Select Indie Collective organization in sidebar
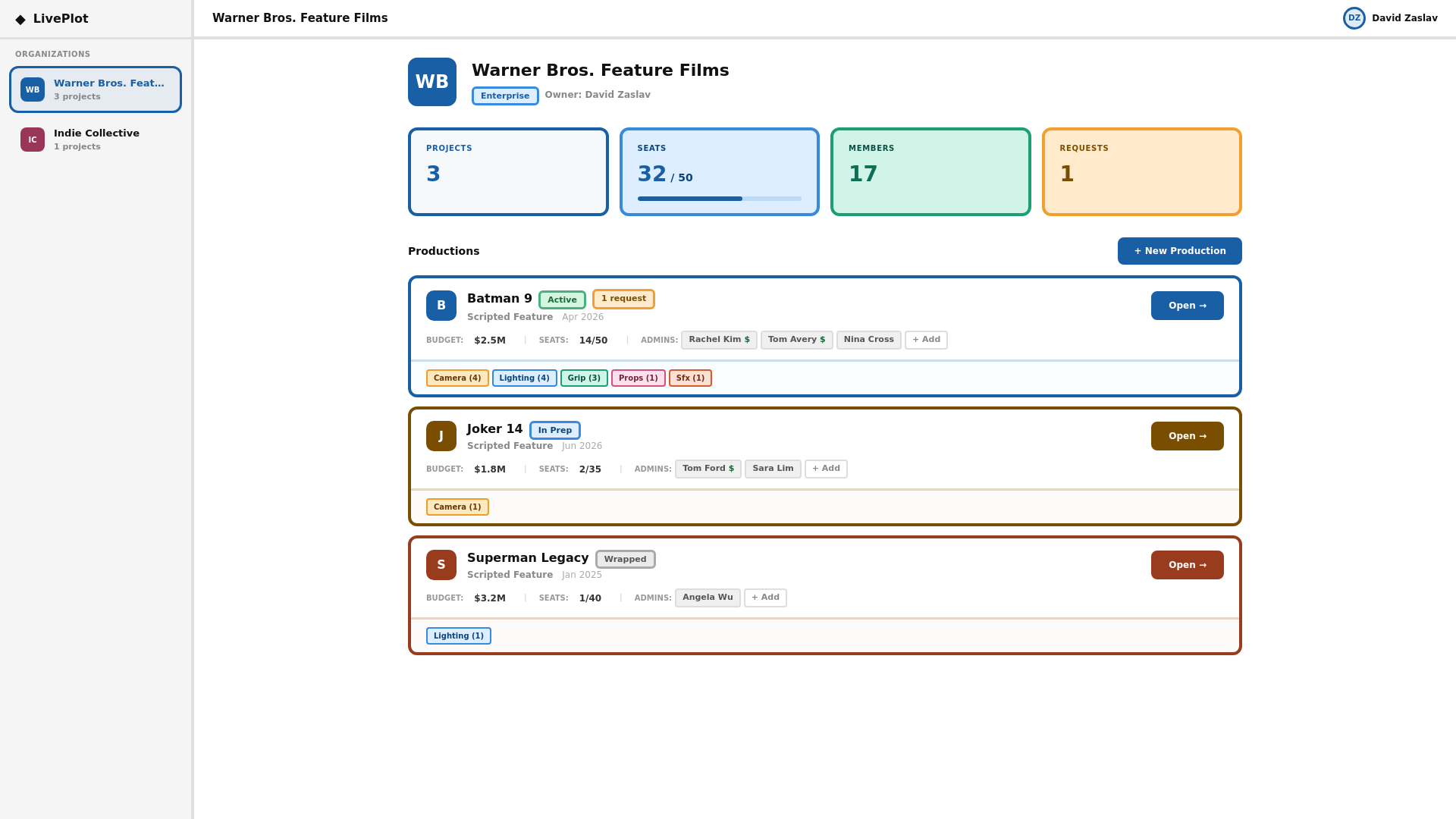 [x=96, y=140]
